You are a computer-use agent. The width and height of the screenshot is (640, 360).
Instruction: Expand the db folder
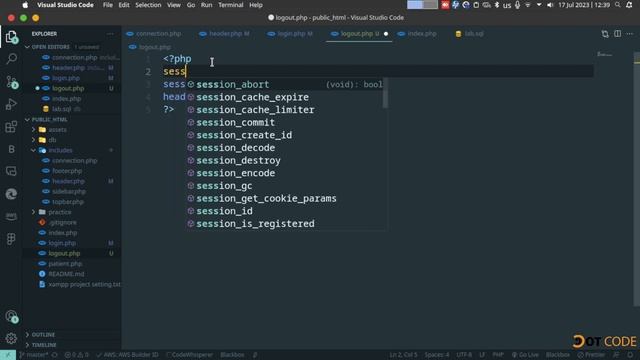(x=33, y=140)
